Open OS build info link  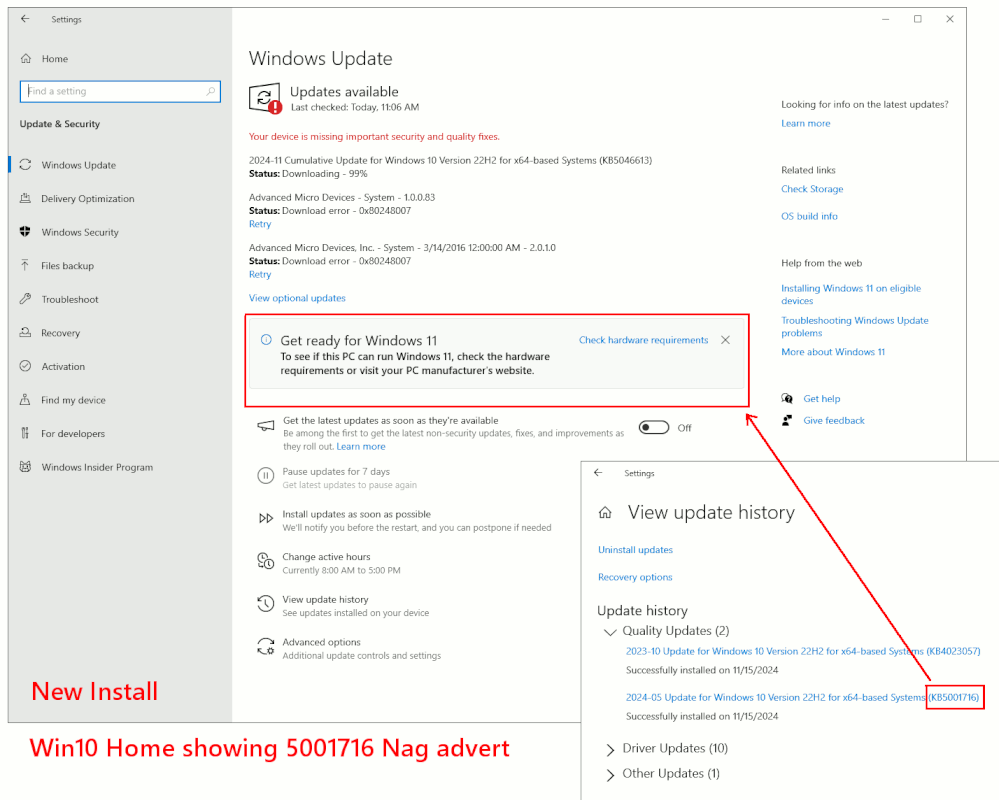pos(809,217)
